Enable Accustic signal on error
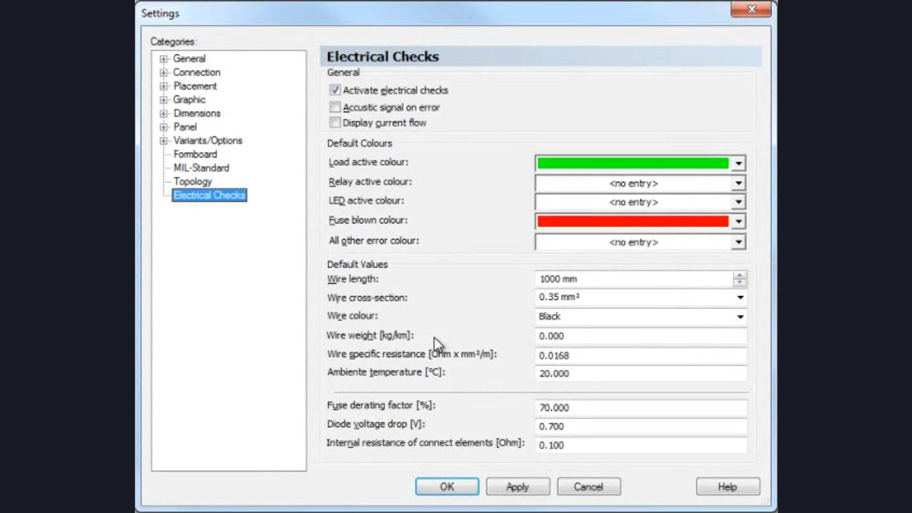Viewport: 912px width, 513px height. click(335, 107)
